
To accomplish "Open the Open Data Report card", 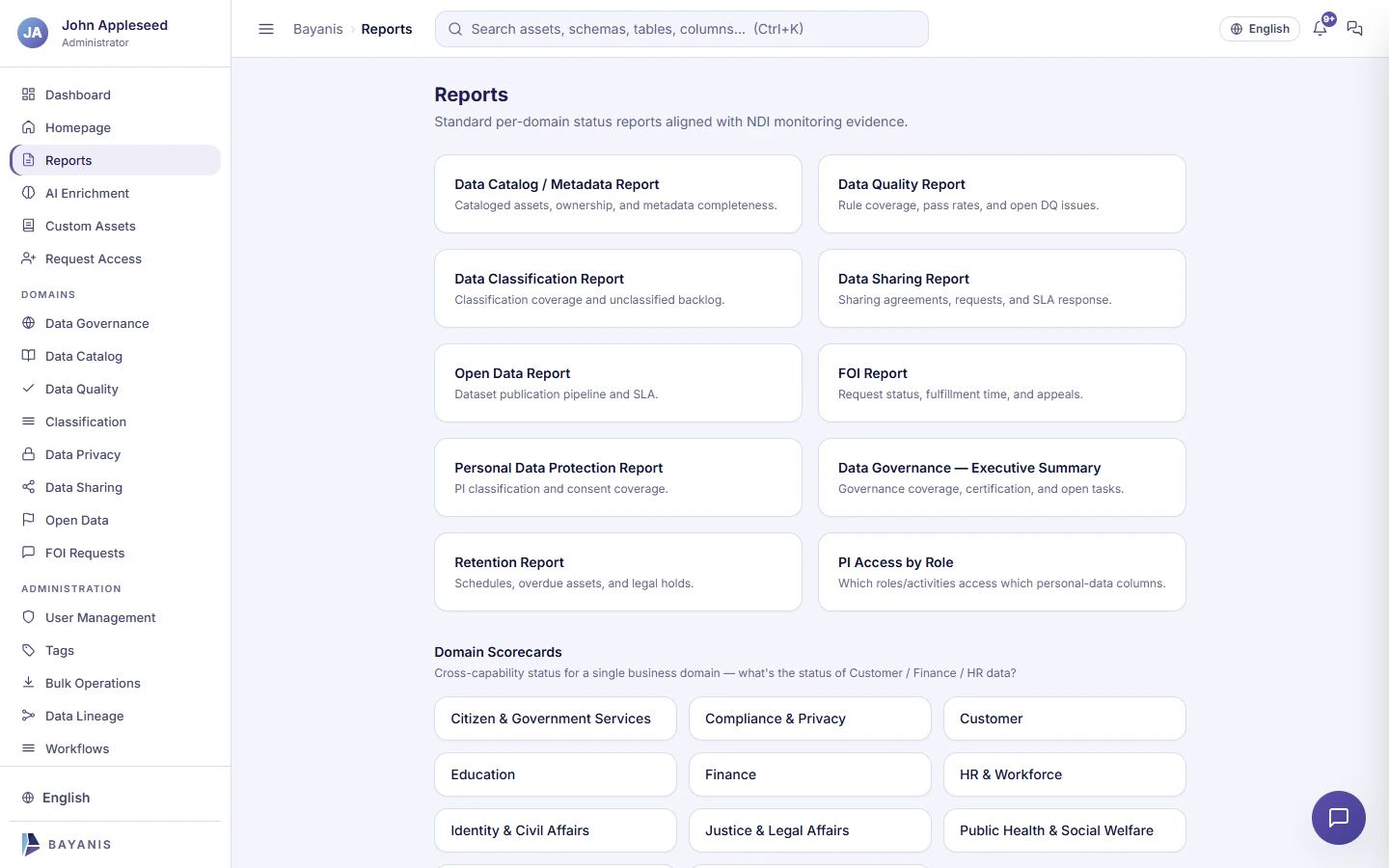I will coord(618,383).
